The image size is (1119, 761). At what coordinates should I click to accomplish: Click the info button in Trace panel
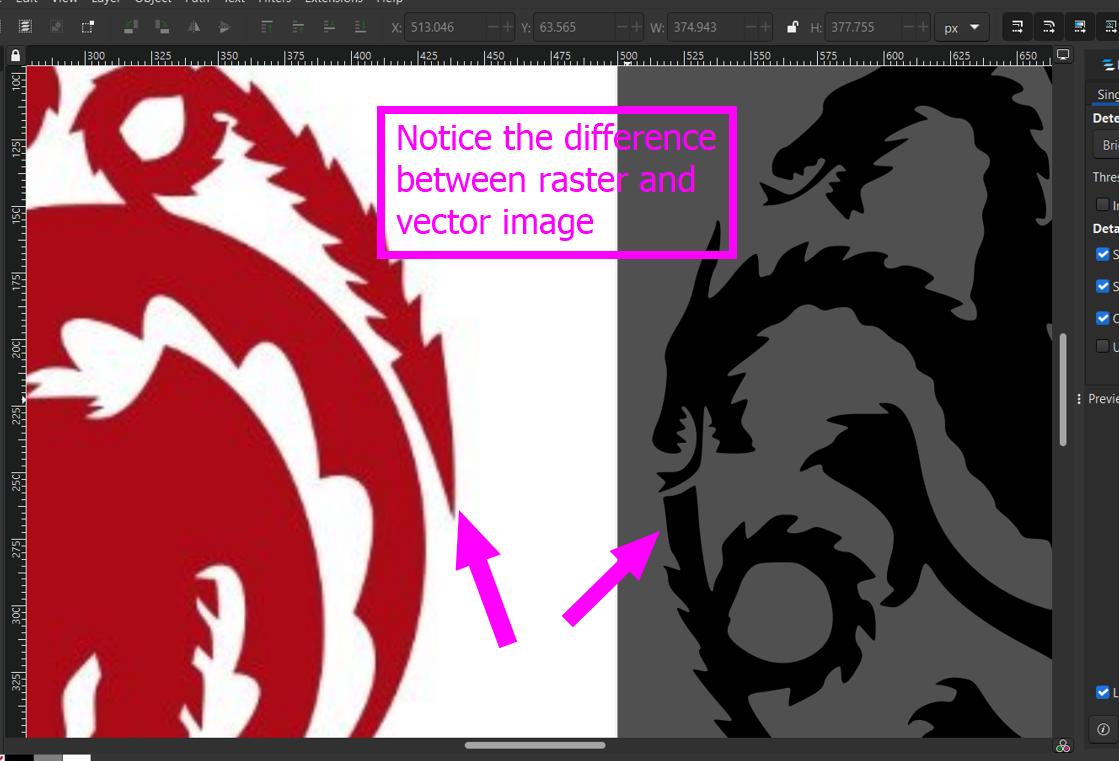1103,729
